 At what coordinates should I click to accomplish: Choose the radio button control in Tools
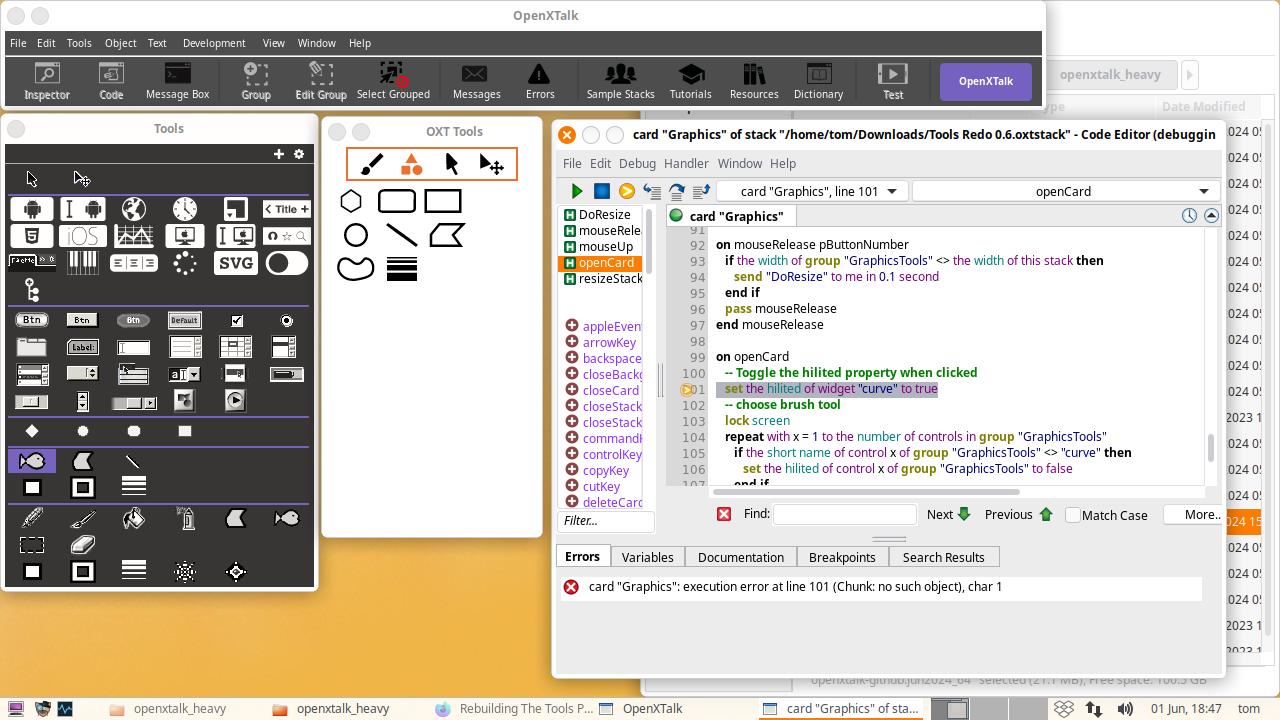(x=287, y=321)
